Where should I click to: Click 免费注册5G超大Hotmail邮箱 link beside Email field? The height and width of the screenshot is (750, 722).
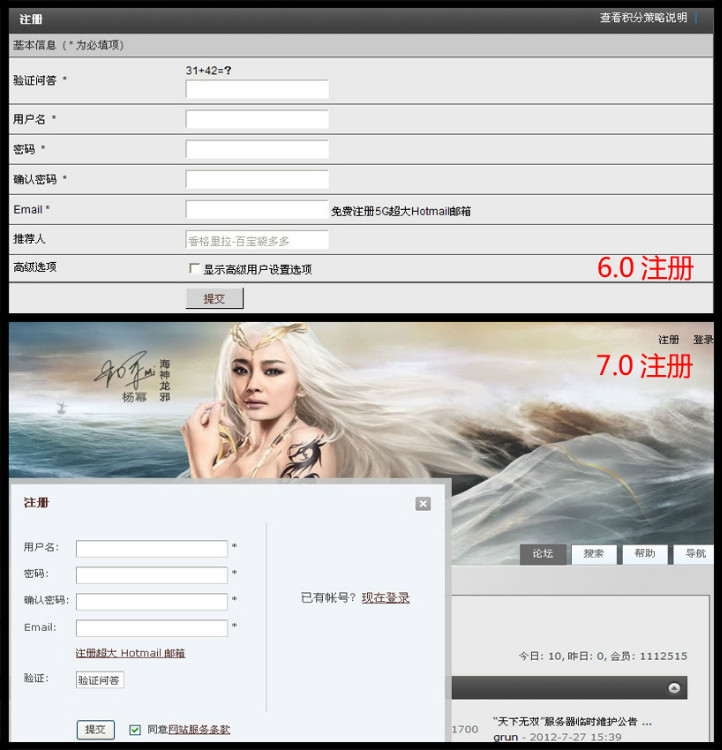[401, 211]
